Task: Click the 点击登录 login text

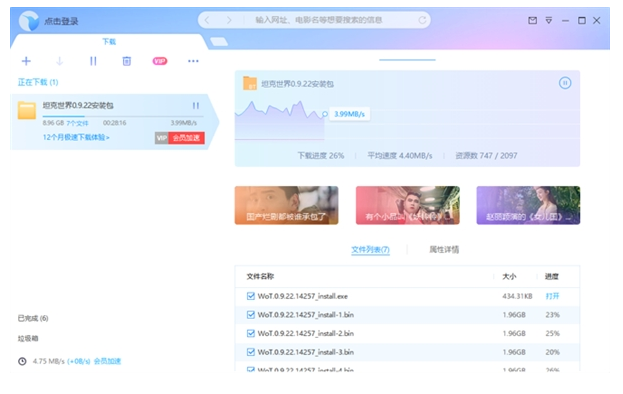Action: point(61,21)
